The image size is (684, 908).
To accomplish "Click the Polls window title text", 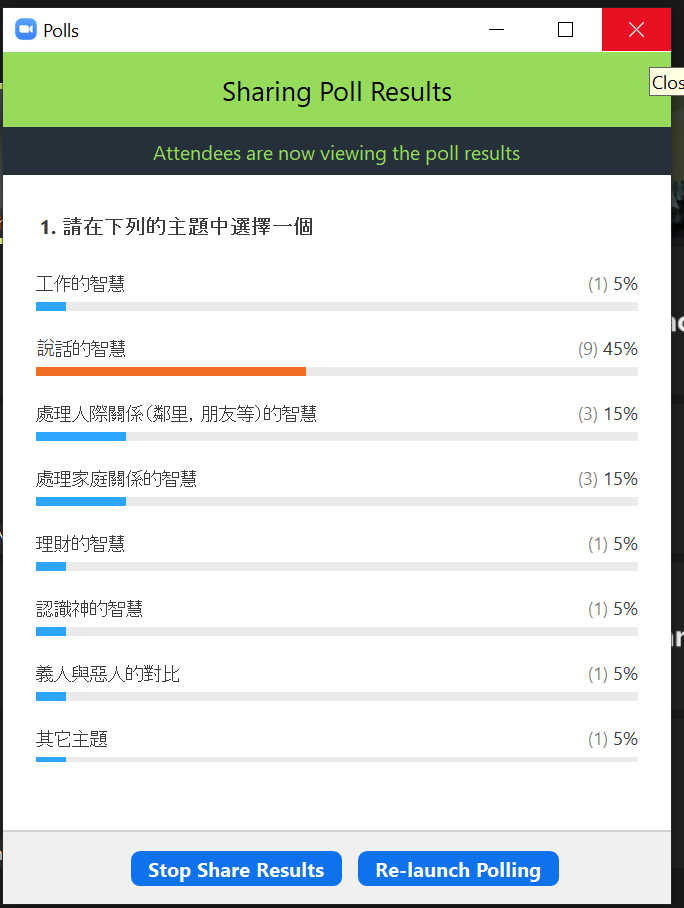I will point(61,30).
